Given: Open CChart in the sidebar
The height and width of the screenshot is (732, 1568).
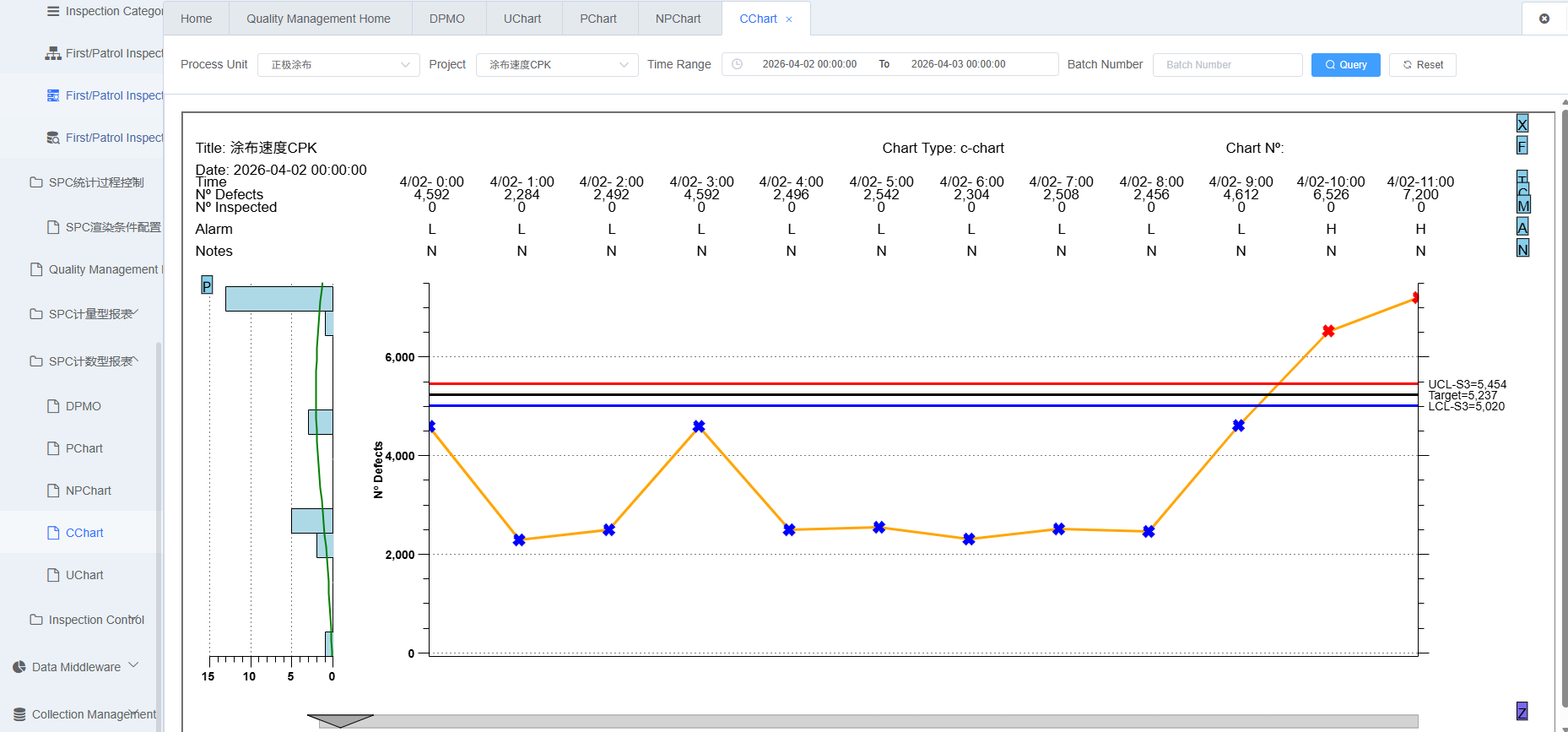Looking at the screenshot, I should tap(84, 533).
